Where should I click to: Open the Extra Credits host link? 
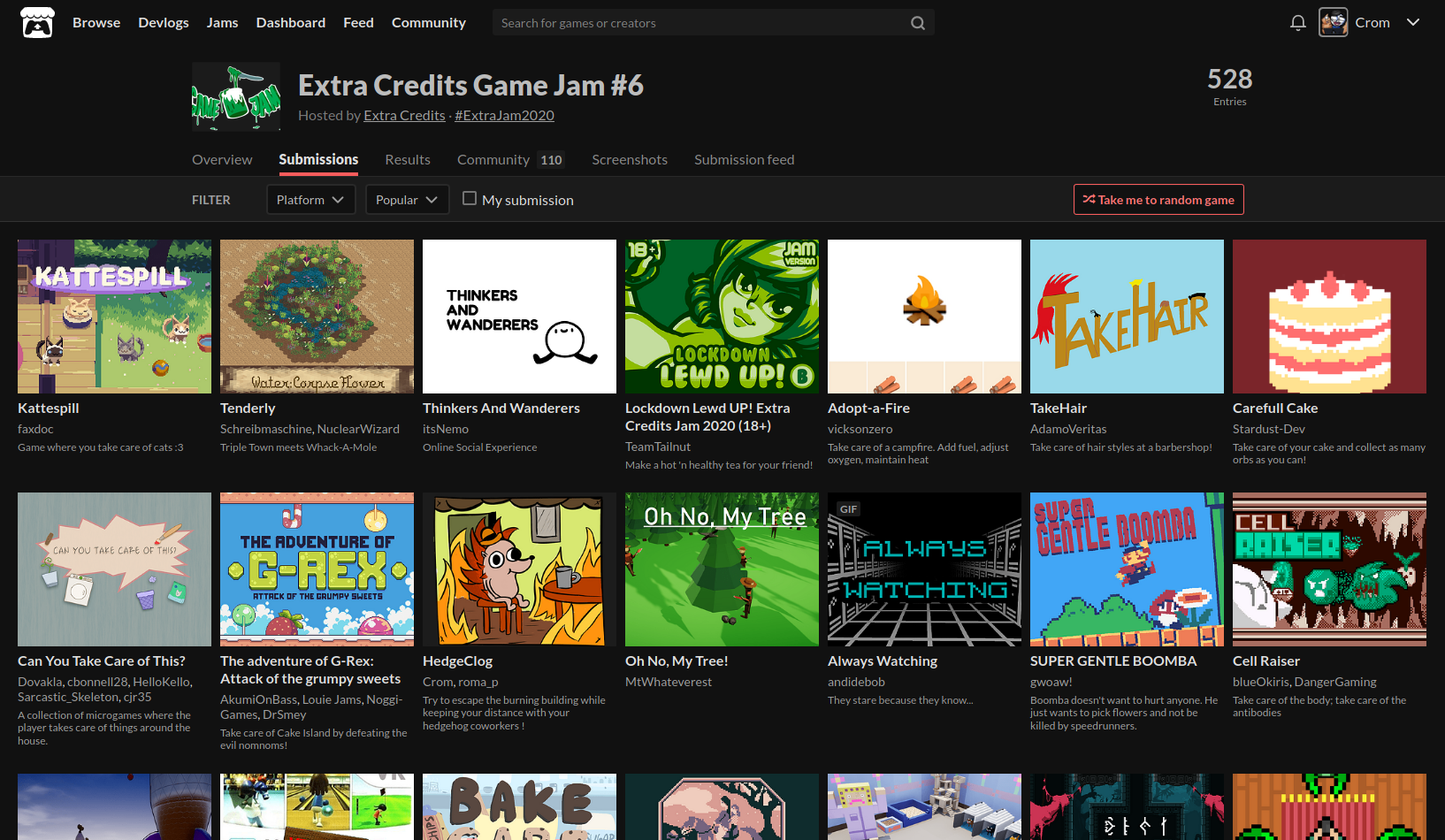pyautogui.click(x=404, y=115)
